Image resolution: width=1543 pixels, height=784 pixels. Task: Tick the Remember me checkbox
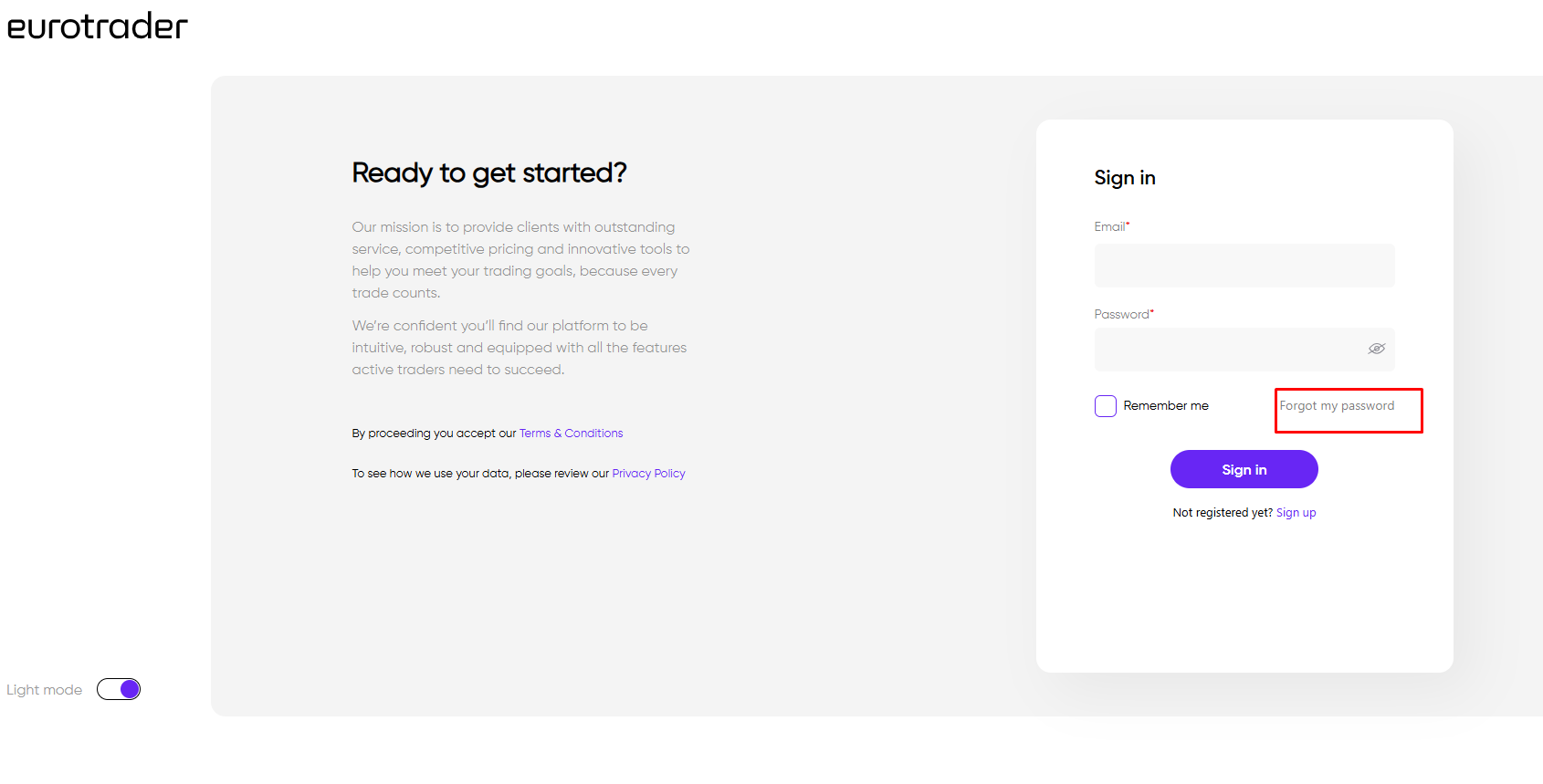[1106, 406]
